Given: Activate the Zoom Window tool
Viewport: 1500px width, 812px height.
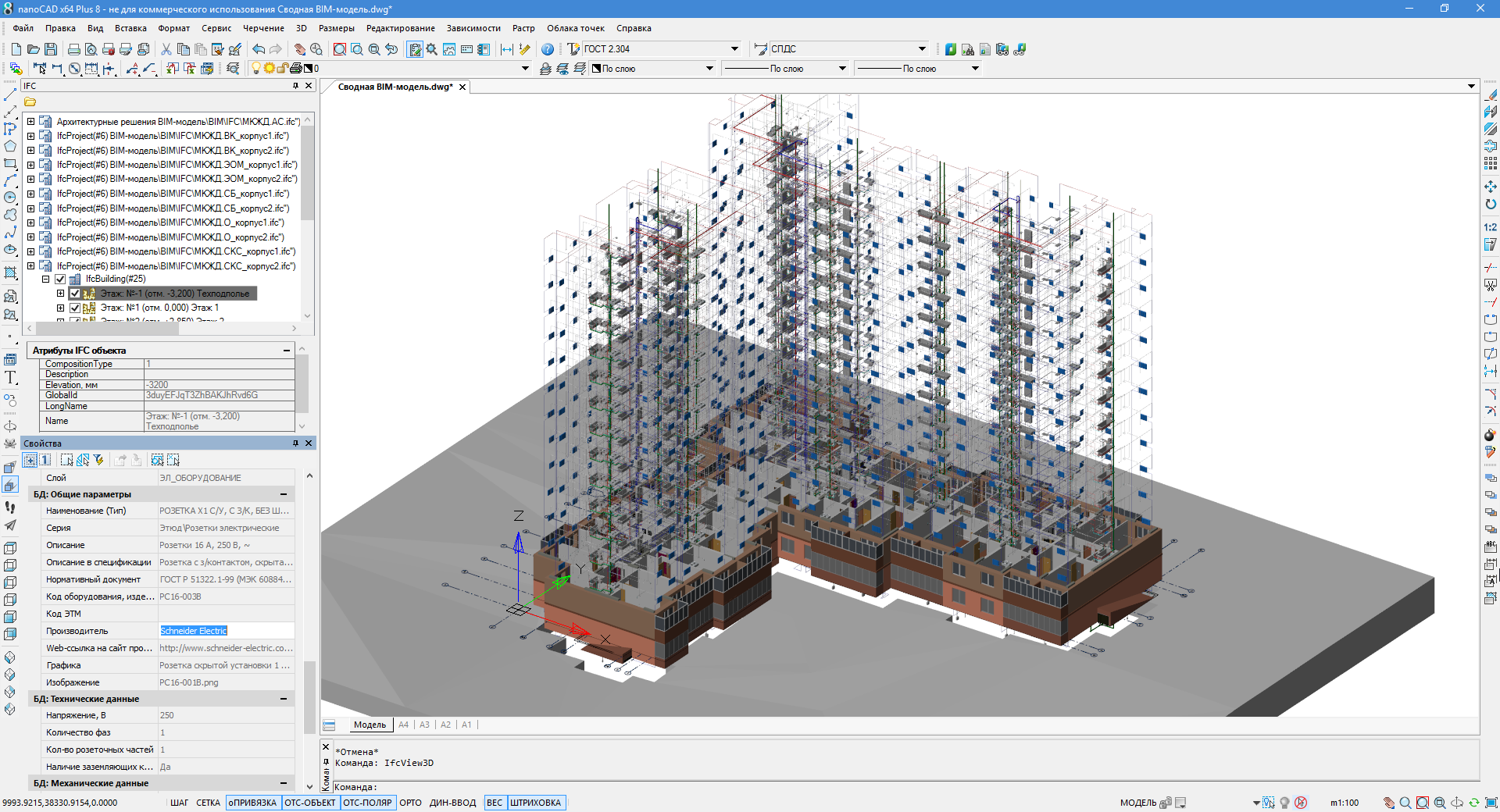Looking at the screenshot, I should pos(340,48).
